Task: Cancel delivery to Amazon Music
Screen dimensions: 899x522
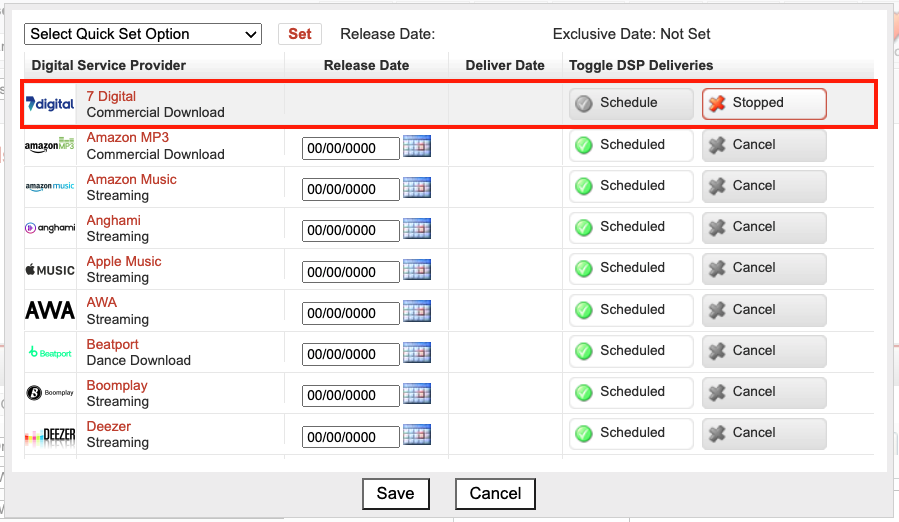Action: (764, 186)
